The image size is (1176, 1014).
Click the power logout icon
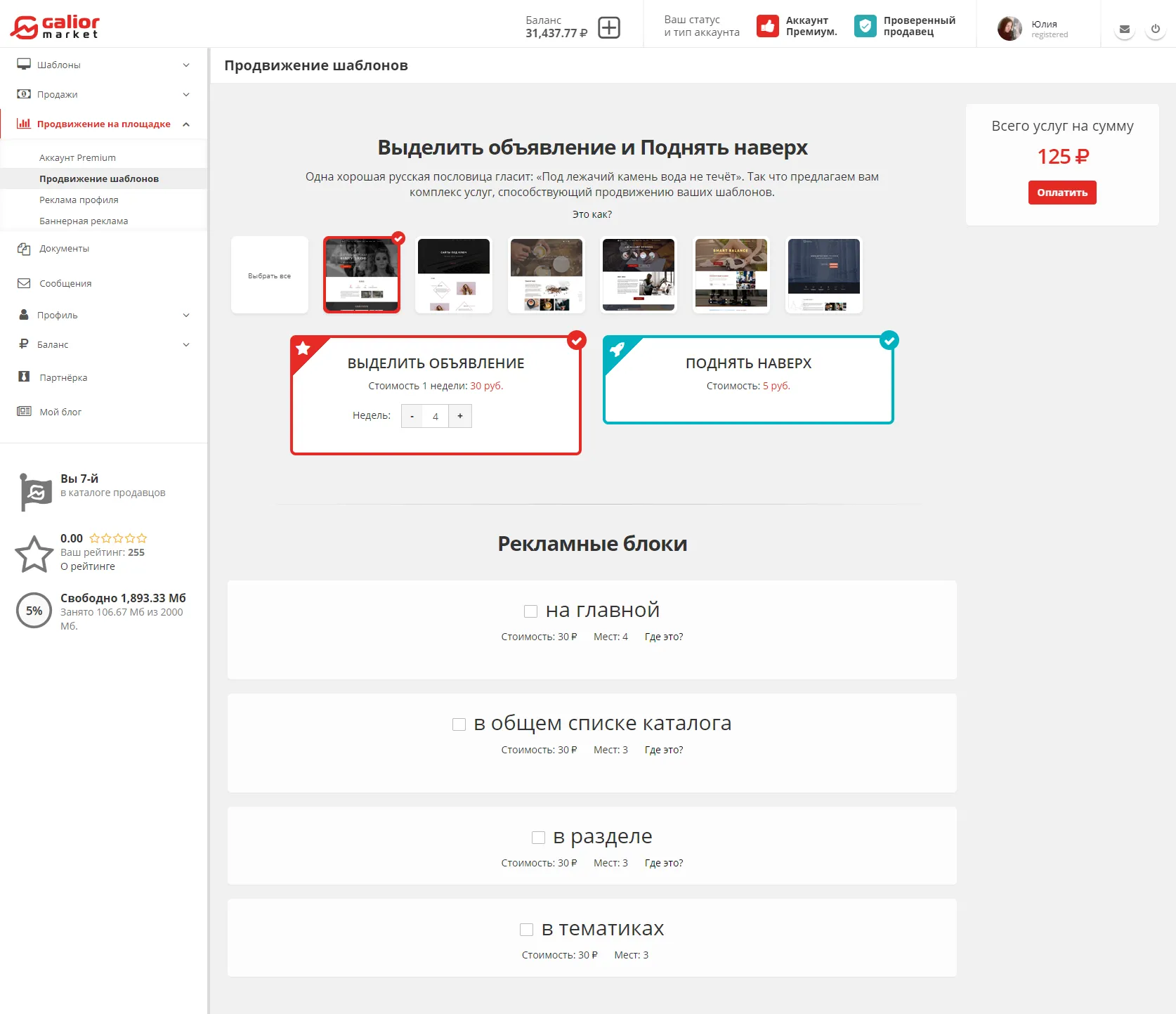coord(1155,30)
